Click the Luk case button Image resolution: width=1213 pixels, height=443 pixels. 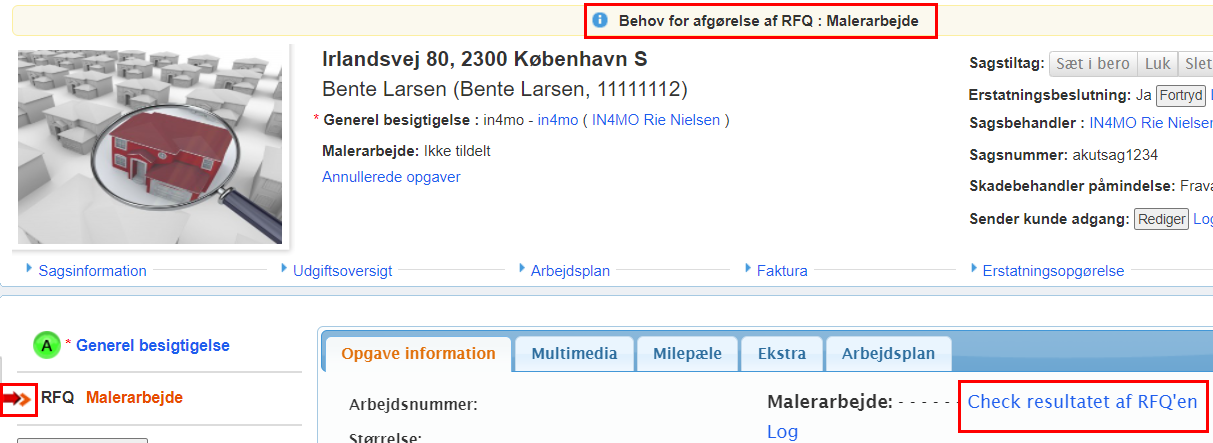[x=1157, y=64]
